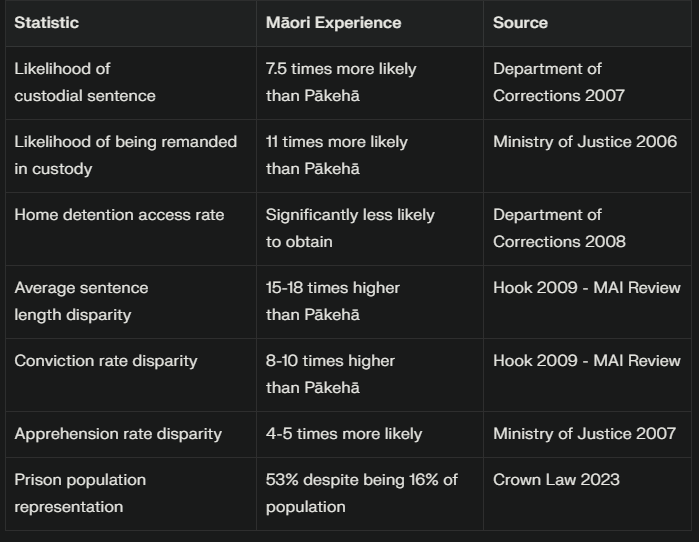This screenshot has height=542, width=699.
Task: Click the Source column header
Action: pos(520,22)
